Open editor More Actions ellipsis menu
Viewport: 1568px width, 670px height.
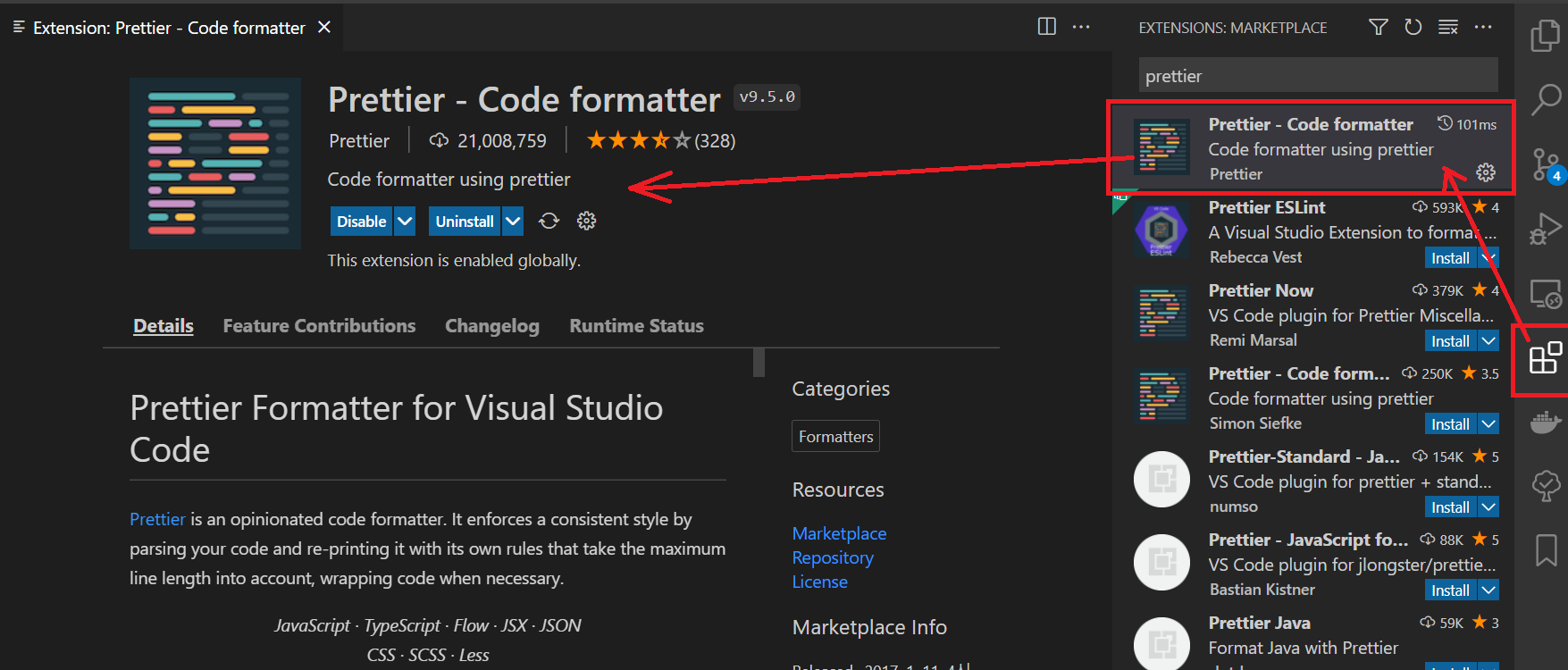(1081, 27)
